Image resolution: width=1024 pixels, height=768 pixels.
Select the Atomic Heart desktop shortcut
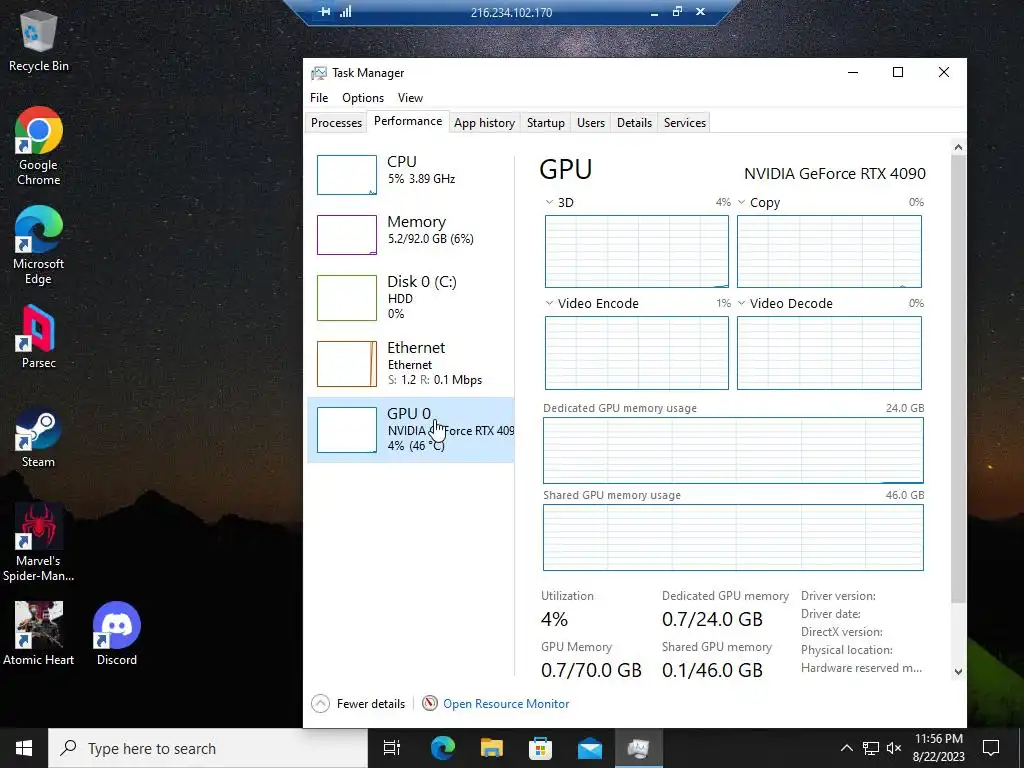point(39,633)
